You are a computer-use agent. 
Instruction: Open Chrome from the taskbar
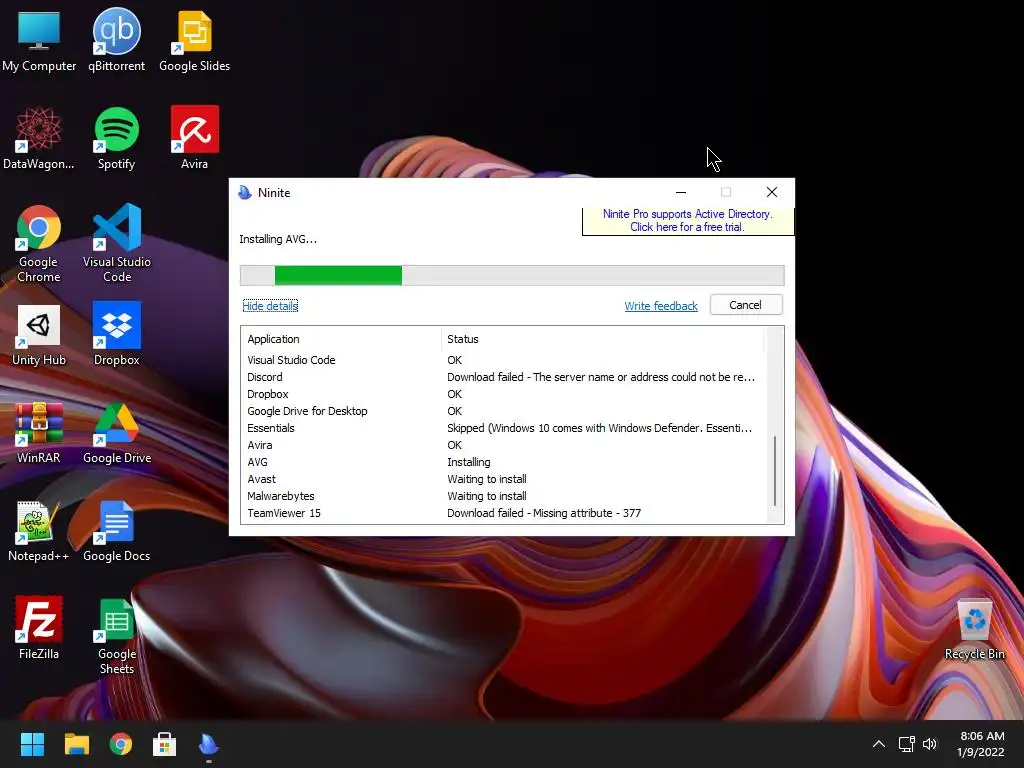pyautogui.click(x=121, y=744)
